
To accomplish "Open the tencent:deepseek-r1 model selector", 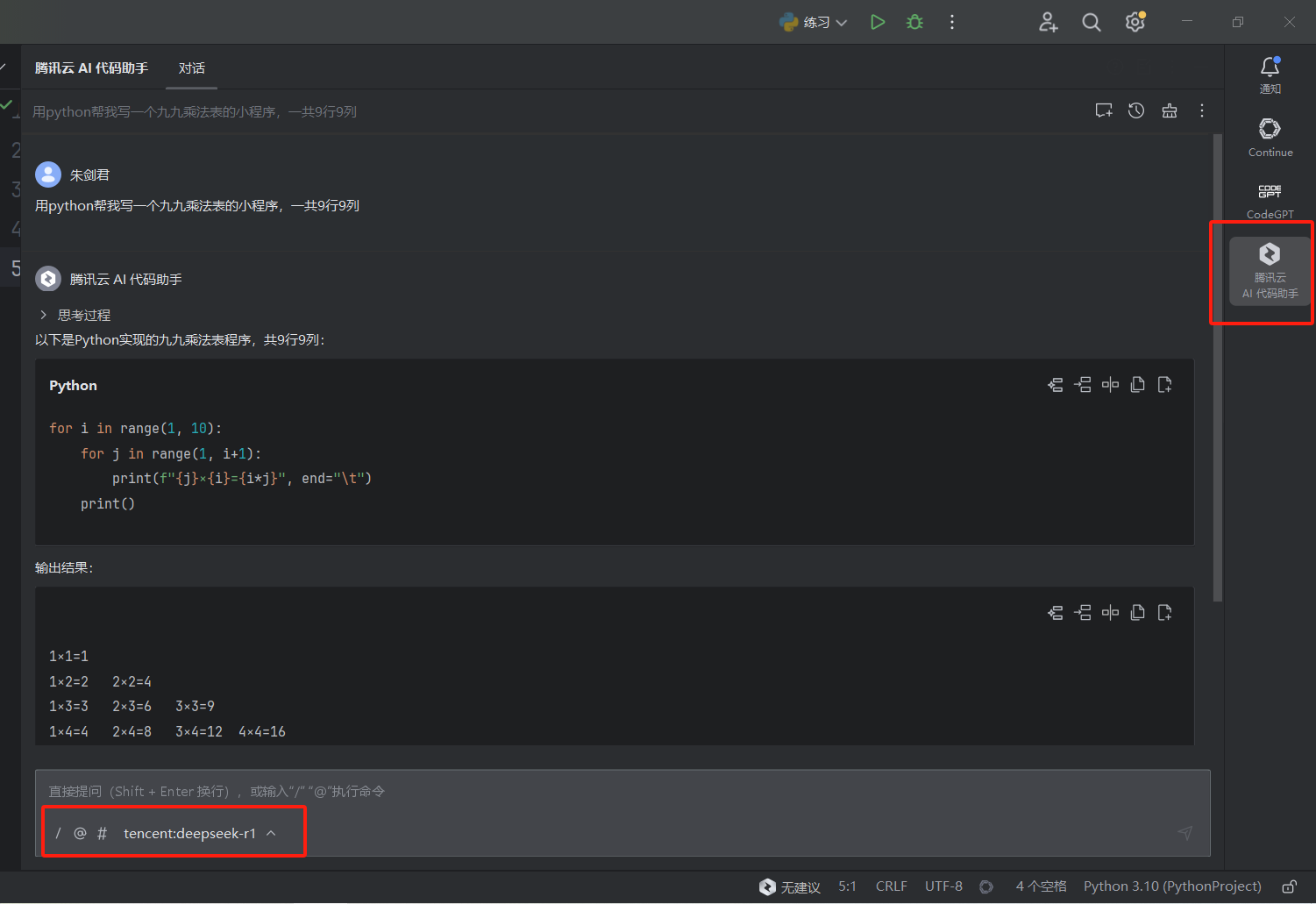I will pos(200,833).
